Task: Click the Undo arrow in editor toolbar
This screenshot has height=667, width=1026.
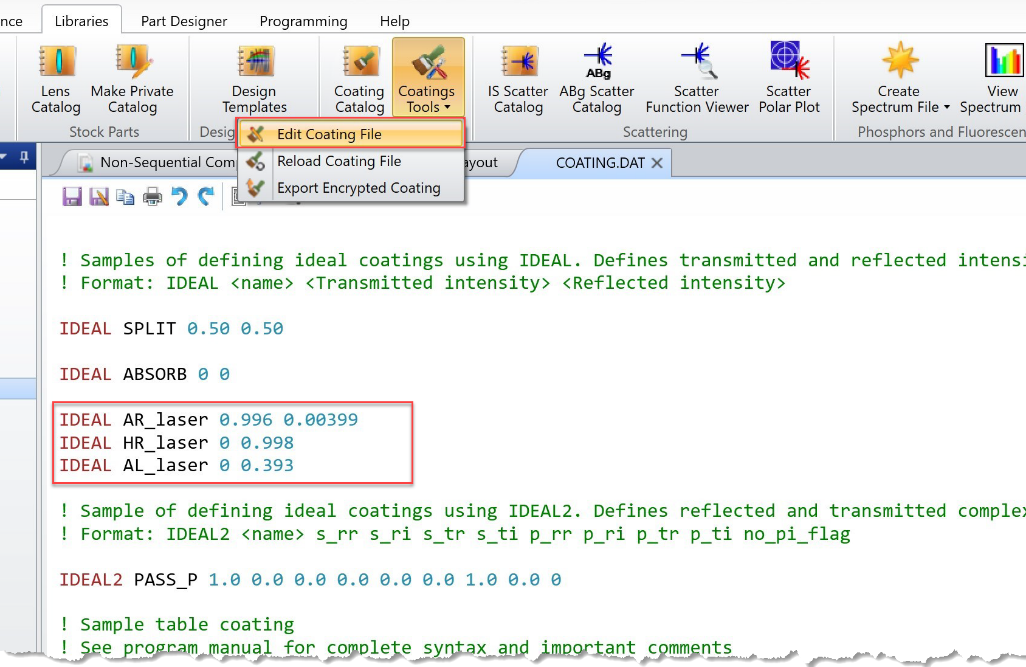Action: (x=179, y=196)
